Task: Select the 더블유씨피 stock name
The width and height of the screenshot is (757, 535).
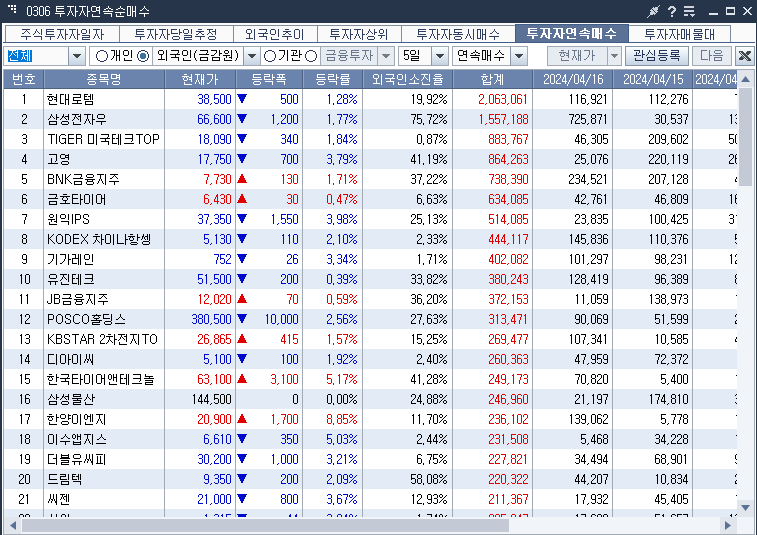Action: [x=77, y=460]
